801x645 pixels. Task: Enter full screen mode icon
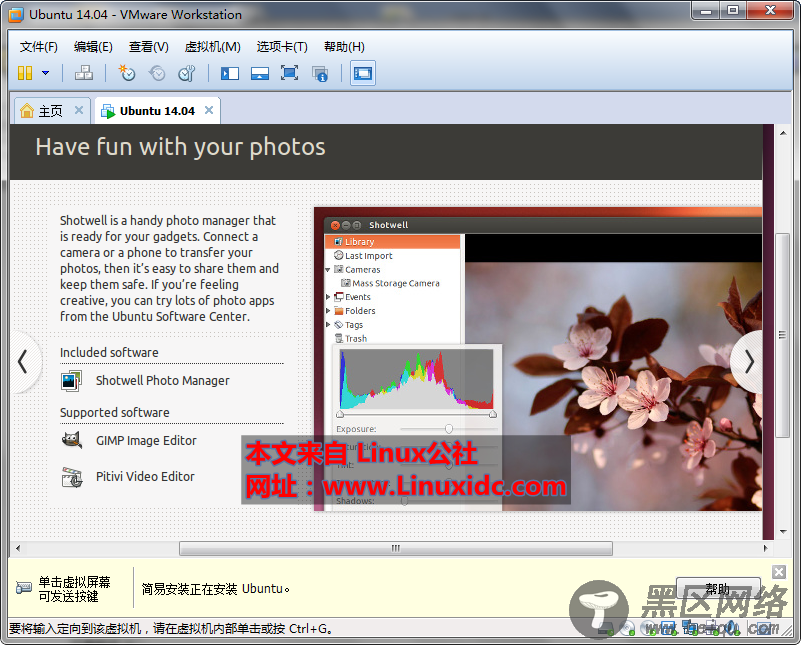tap(290, 73)
